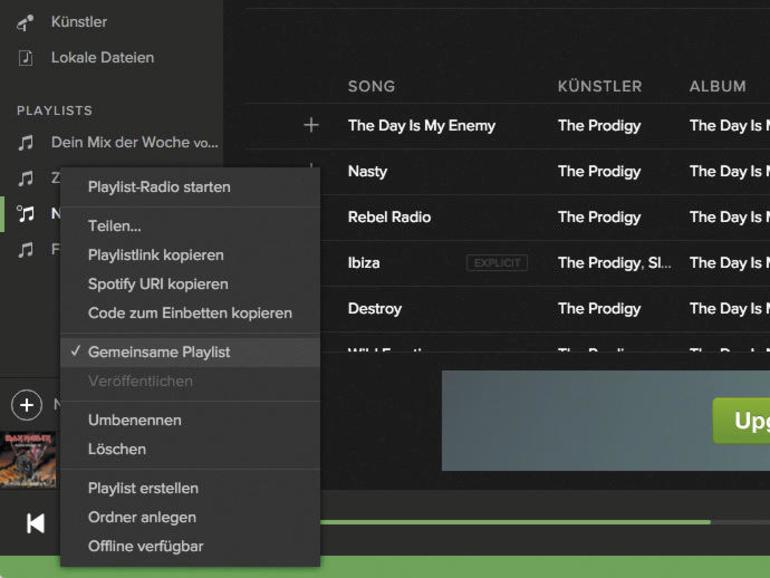Select Code zum Einbetten kopieren
This screenshot has height=578, width=770.
[x=190, y=313]
